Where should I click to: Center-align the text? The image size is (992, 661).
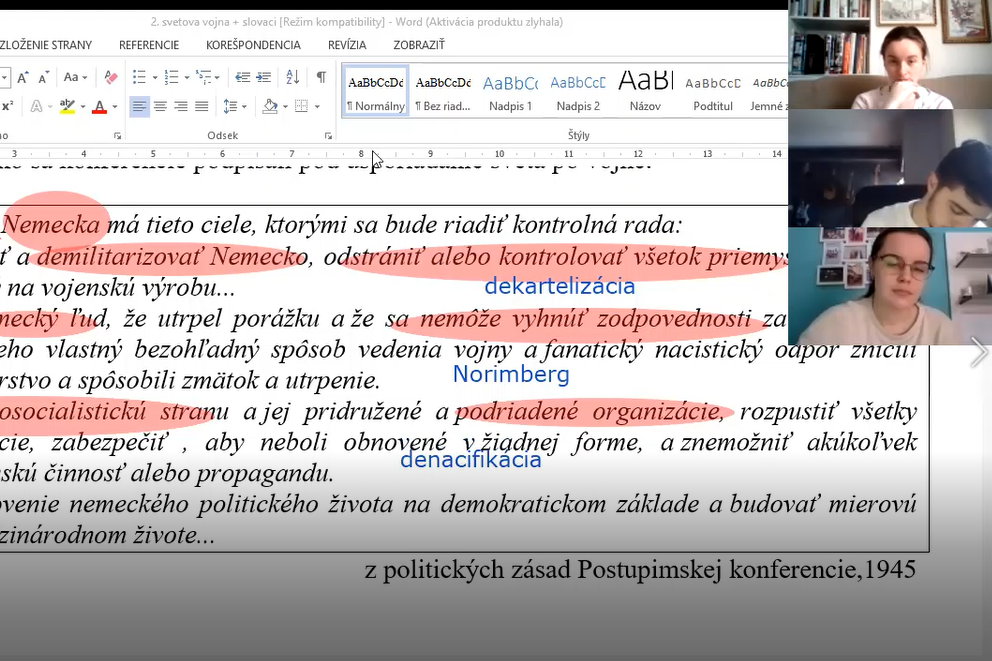160,106
